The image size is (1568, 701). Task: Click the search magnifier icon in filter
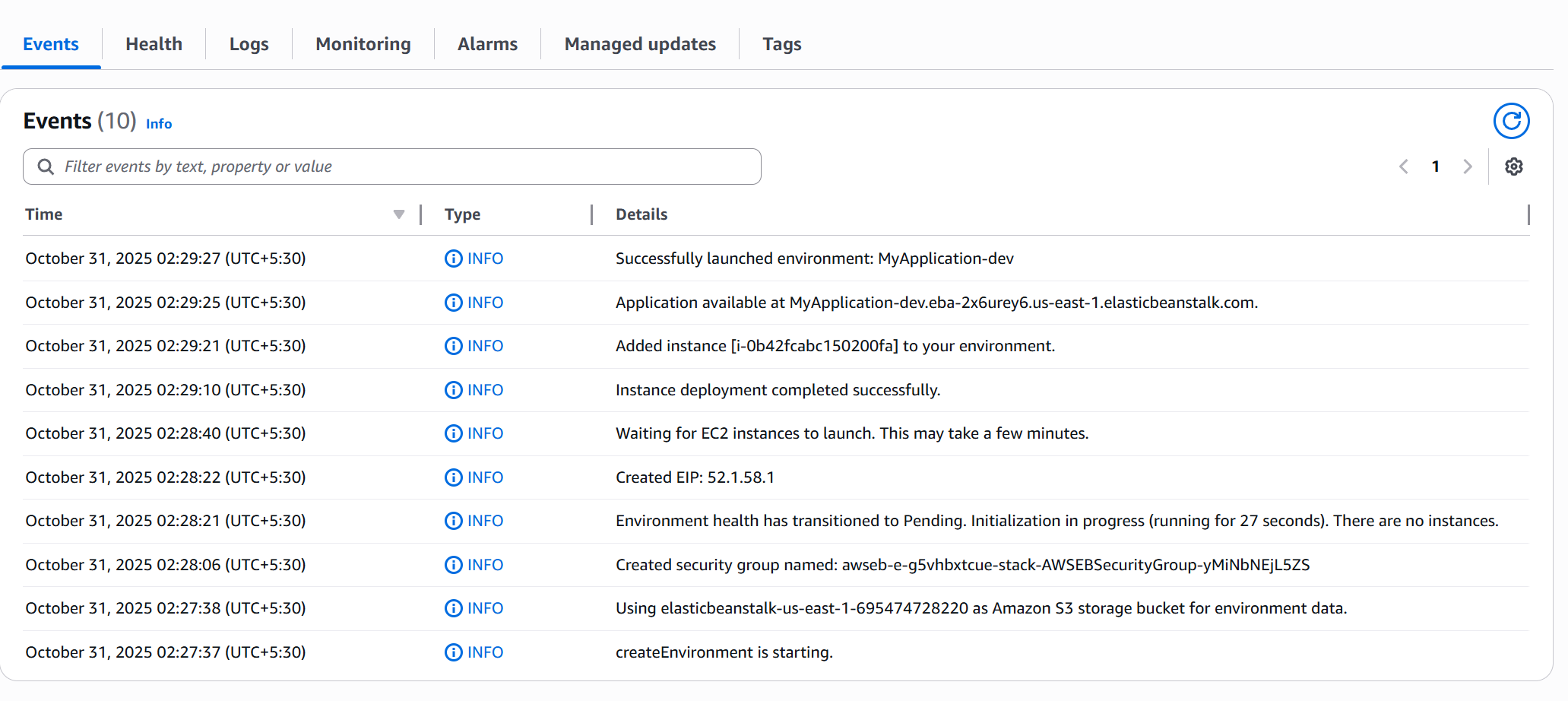(x=46, y=167)
